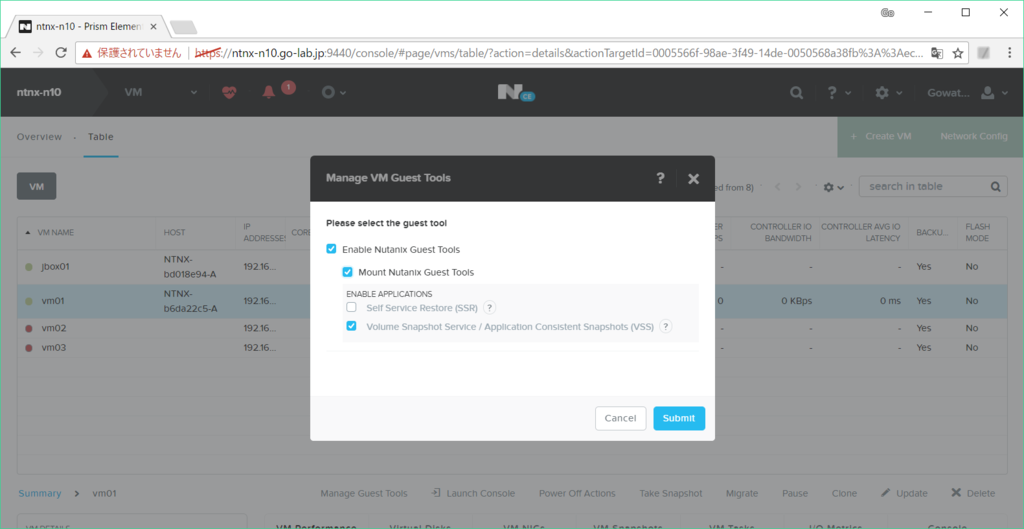Open table settings gear dropdown
1024x529 pixels.
834,187
